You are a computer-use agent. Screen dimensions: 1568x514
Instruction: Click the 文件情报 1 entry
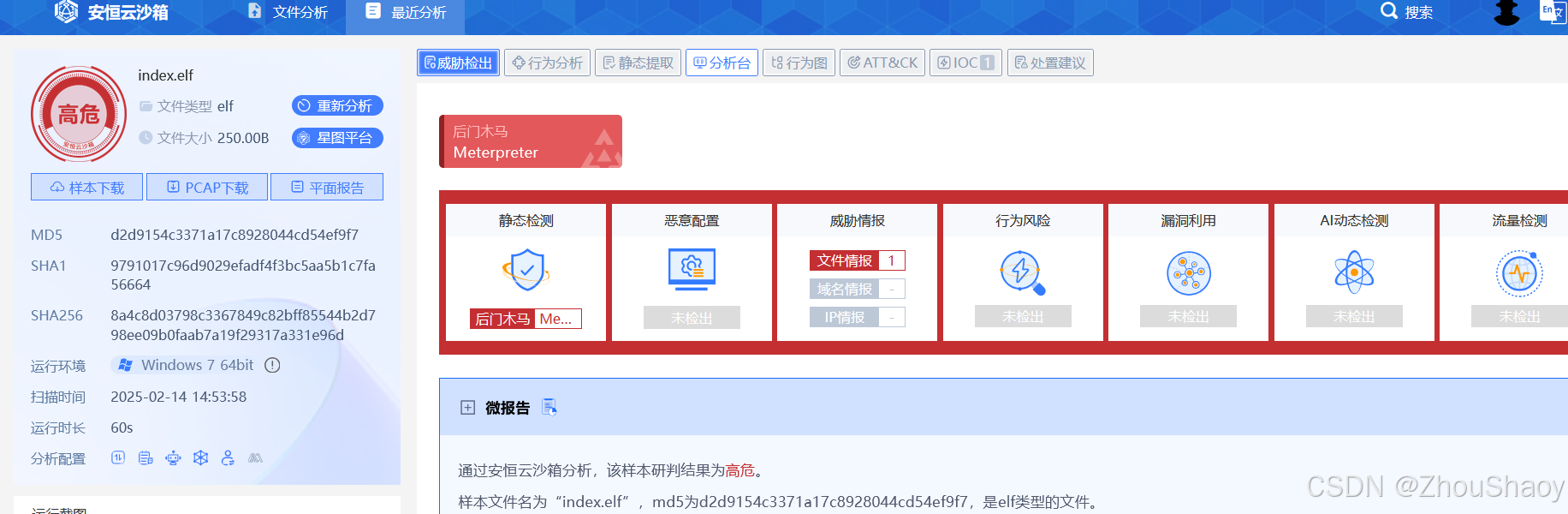click(x=857, y=260)
